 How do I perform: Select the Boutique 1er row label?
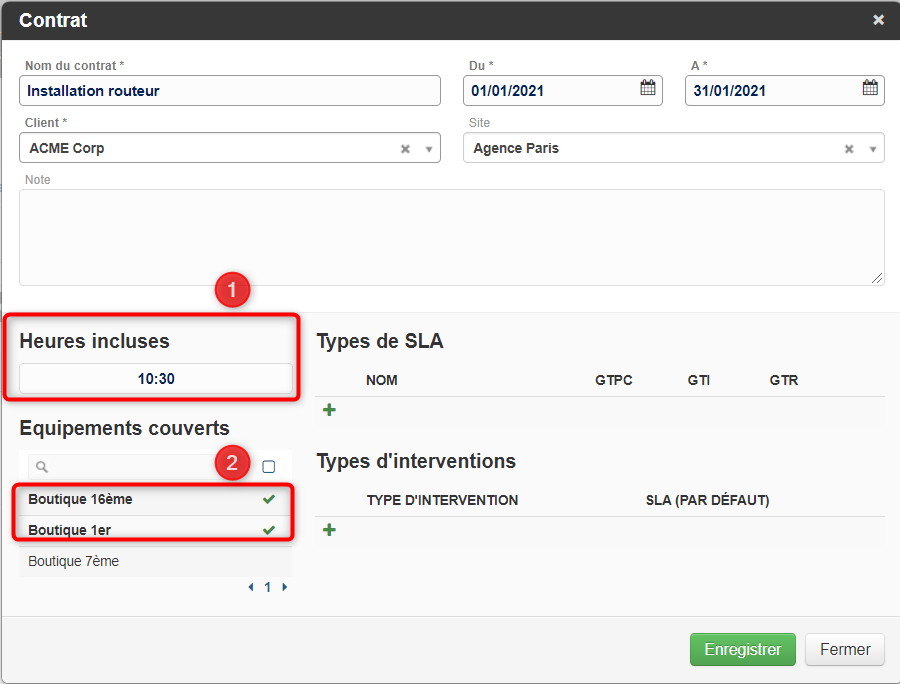click(x=69, y=530)
